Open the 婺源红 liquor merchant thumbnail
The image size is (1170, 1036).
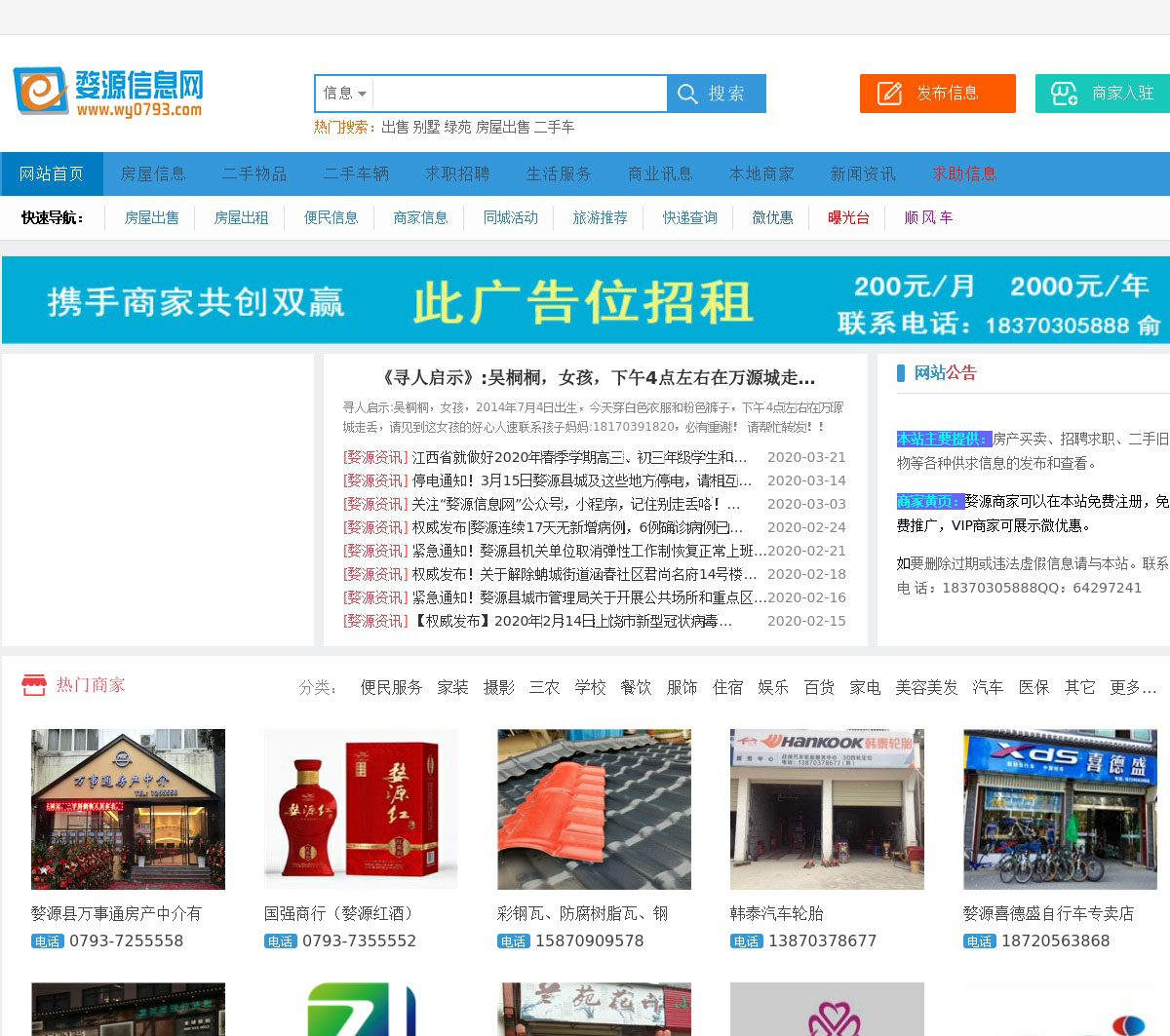[361, 809]
